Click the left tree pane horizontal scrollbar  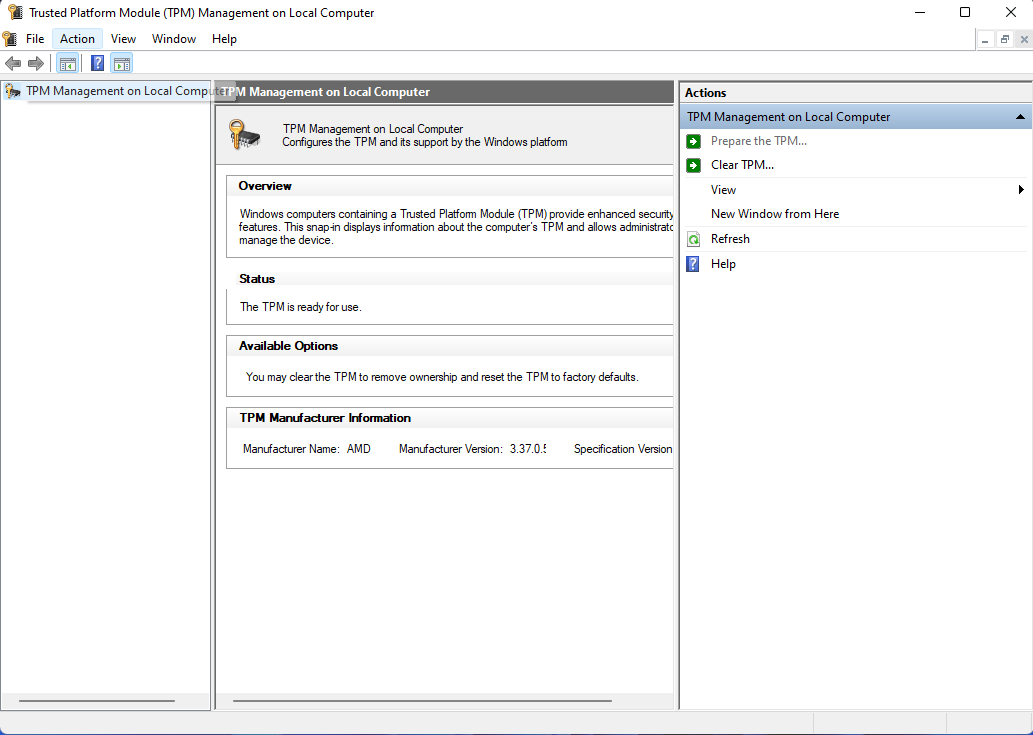[97, 701]
